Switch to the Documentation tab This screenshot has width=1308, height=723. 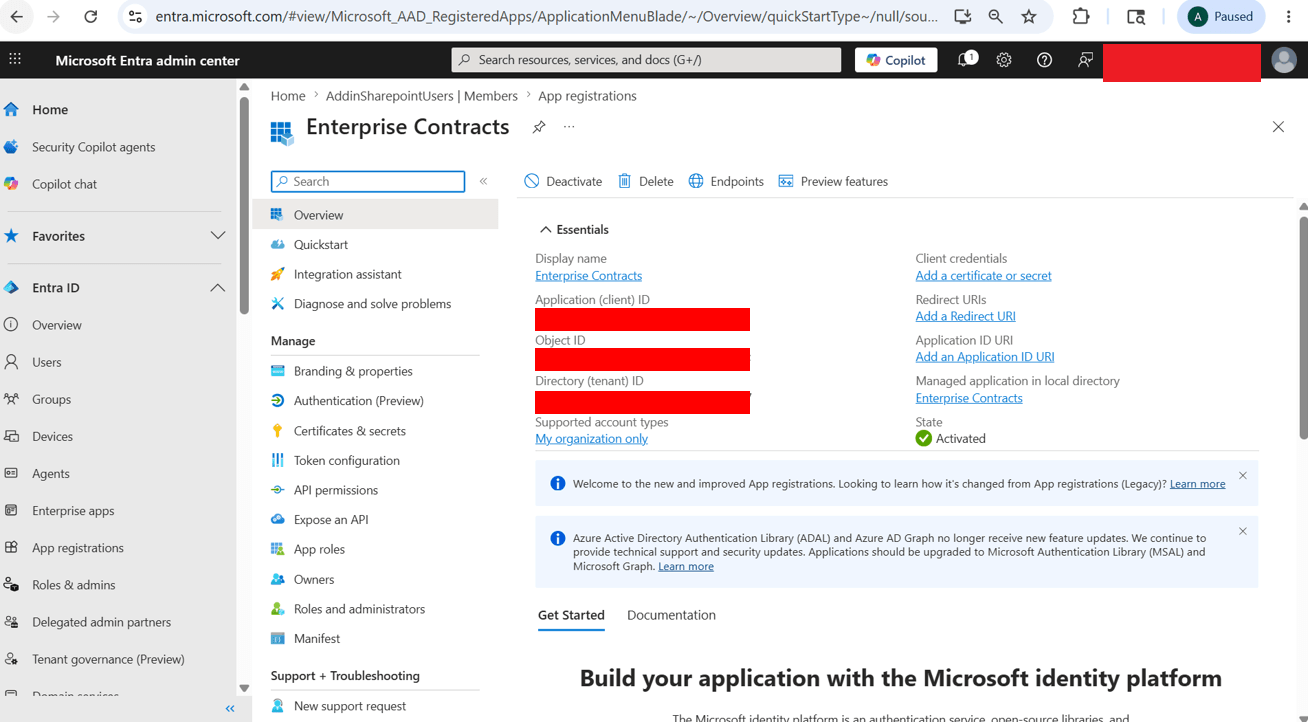click(x=671, y=615)
